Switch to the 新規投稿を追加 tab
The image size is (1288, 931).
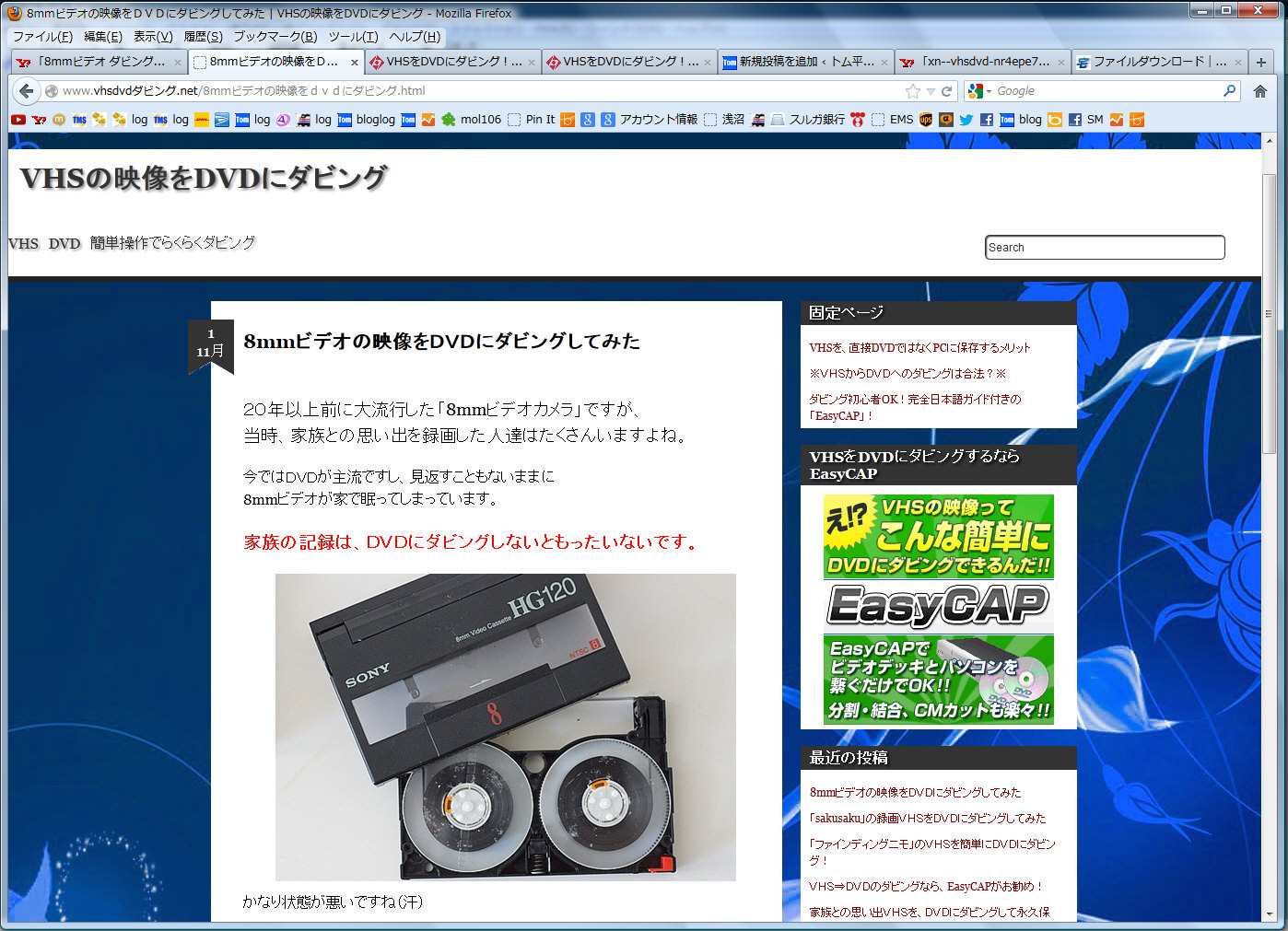coord(805,62)
